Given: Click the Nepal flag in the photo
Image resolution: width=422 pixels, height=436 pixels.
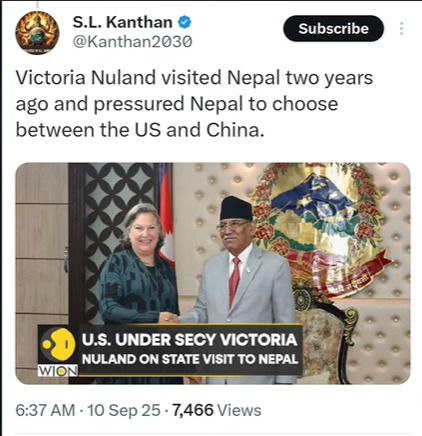Looking at the screenshot, I should coord(166,213).
